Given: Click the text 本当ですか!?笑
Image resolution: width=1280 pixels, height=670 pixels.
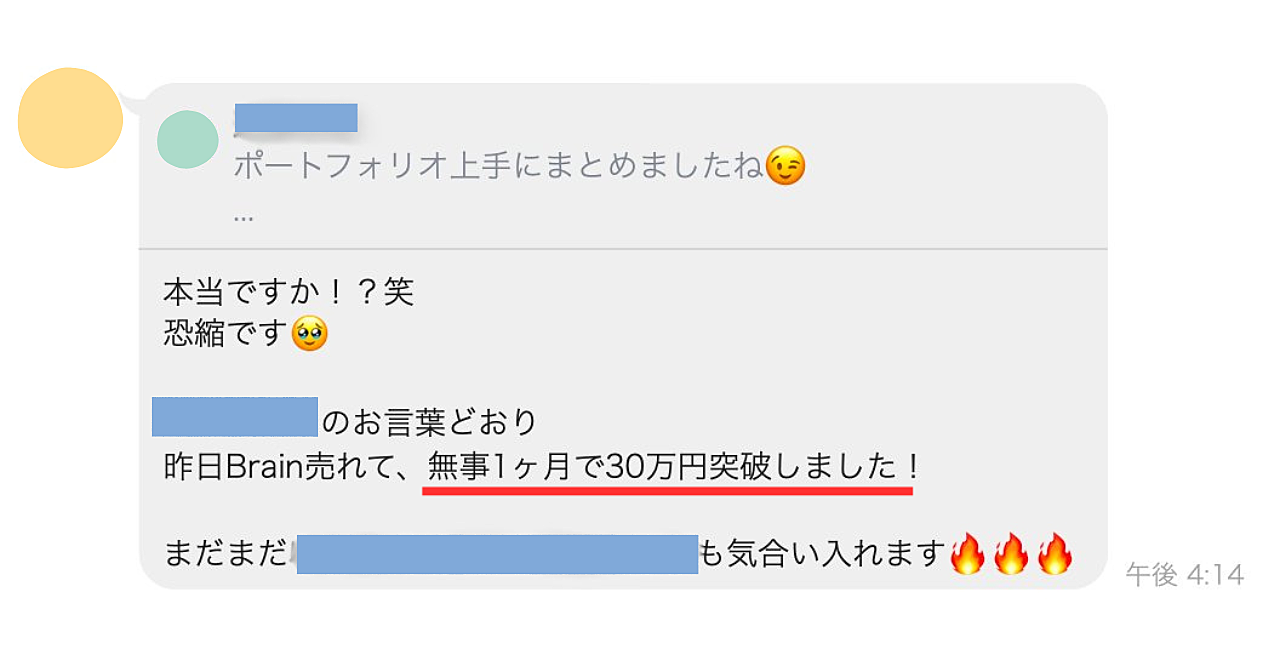Looking at the screenshot, I should click(x=288, y=292).
